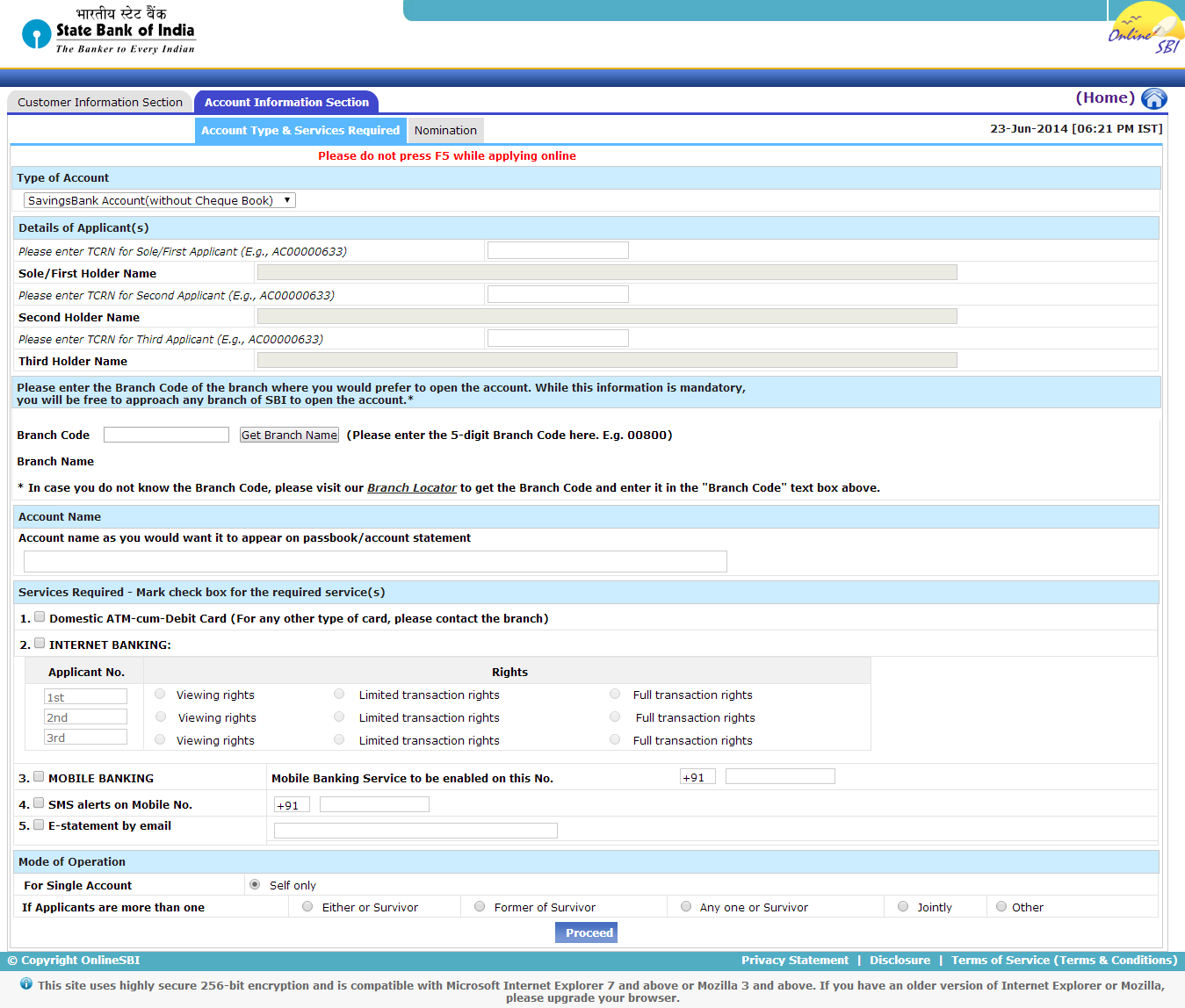Select the Jointly radio button

903,906
